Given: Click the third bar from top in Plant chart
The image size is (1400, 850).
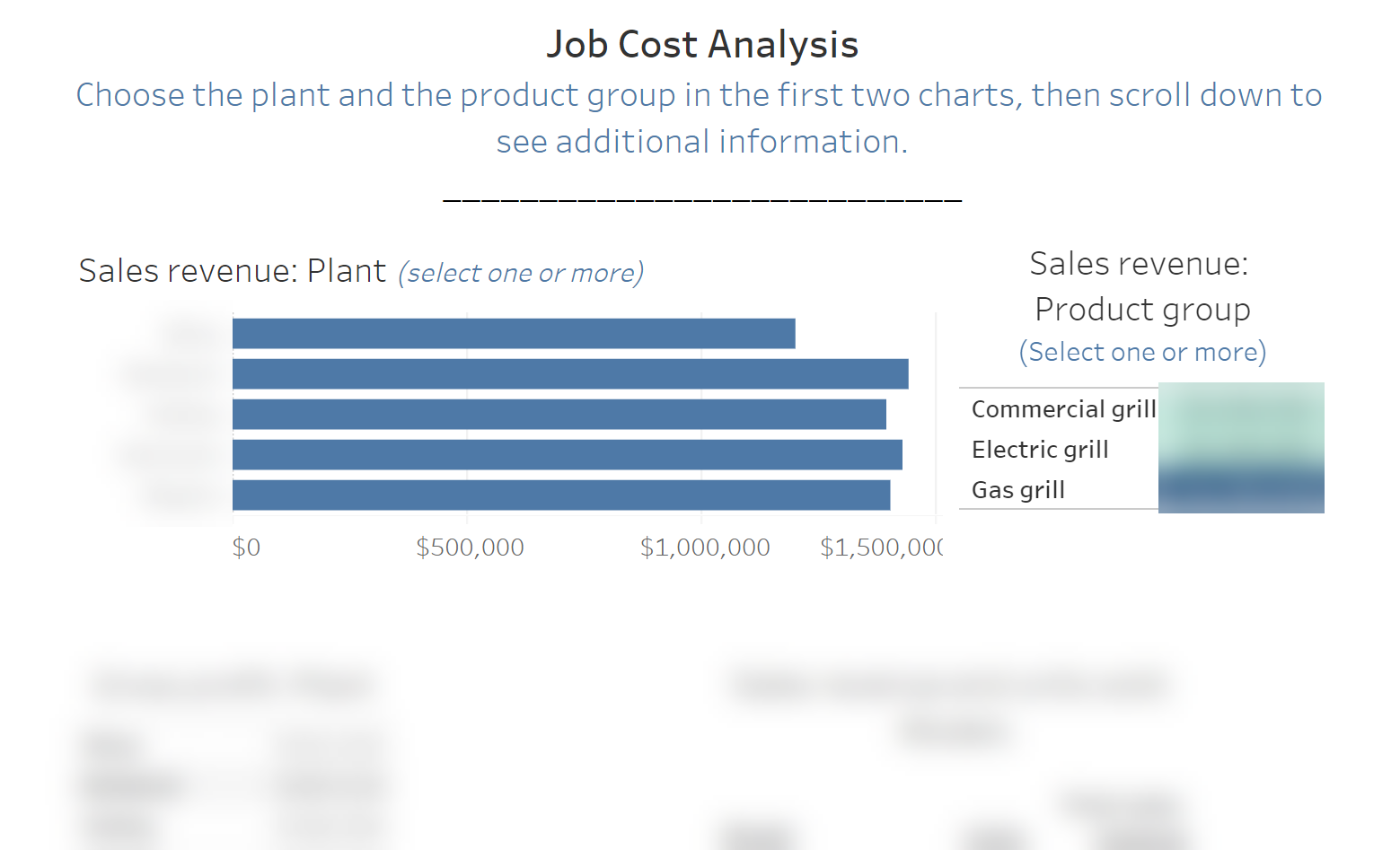Looking at the screenshot, I should point(559,414).
